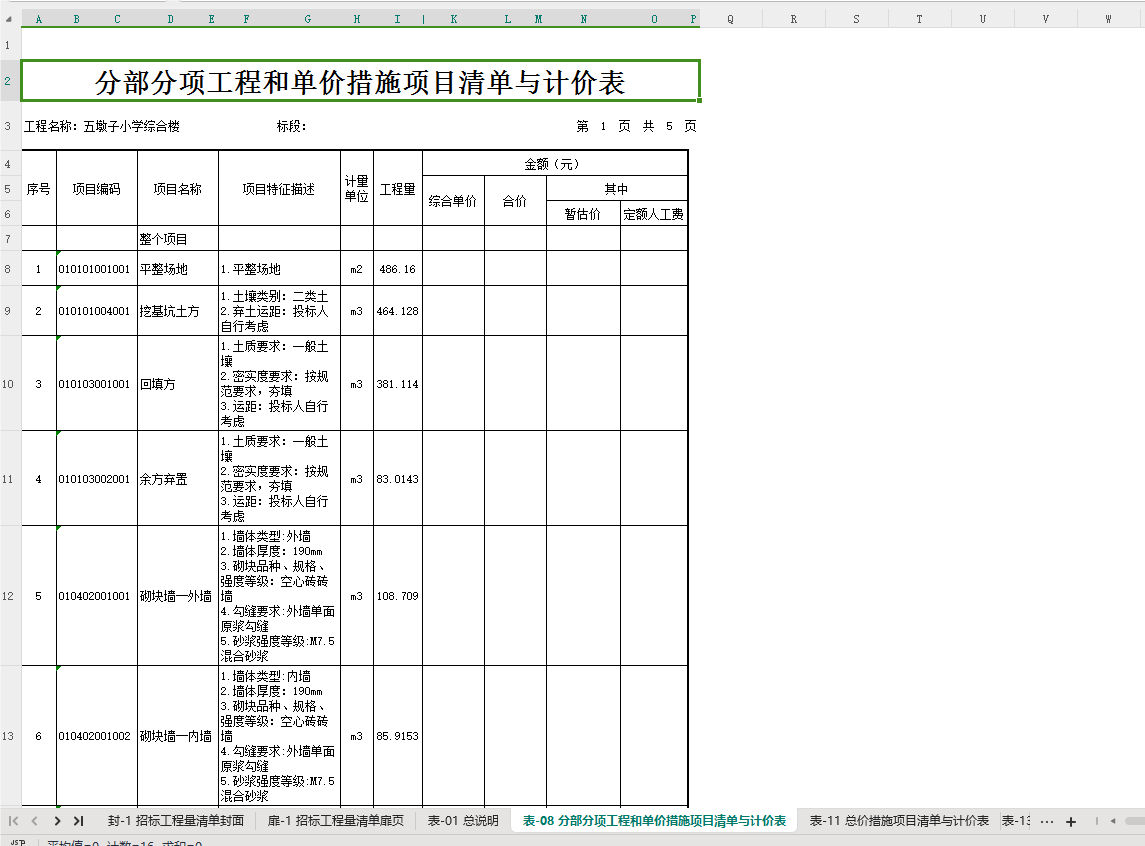Open the 封-1 招标工程量清单封面 sheet tab
Viewport: 1145px width, 846px height.
point(176,821)
